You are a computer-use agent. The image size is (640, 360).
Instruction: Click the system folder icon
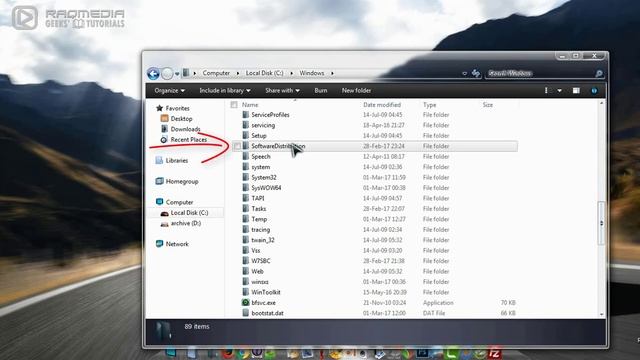(245, 167)
